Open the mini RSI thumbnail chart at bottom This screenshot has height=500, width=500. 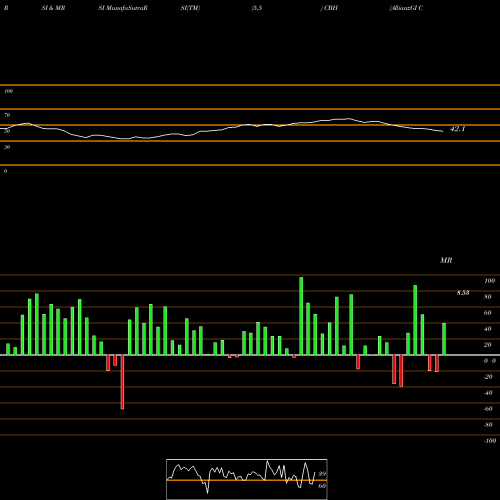click(x=247, y=479)
